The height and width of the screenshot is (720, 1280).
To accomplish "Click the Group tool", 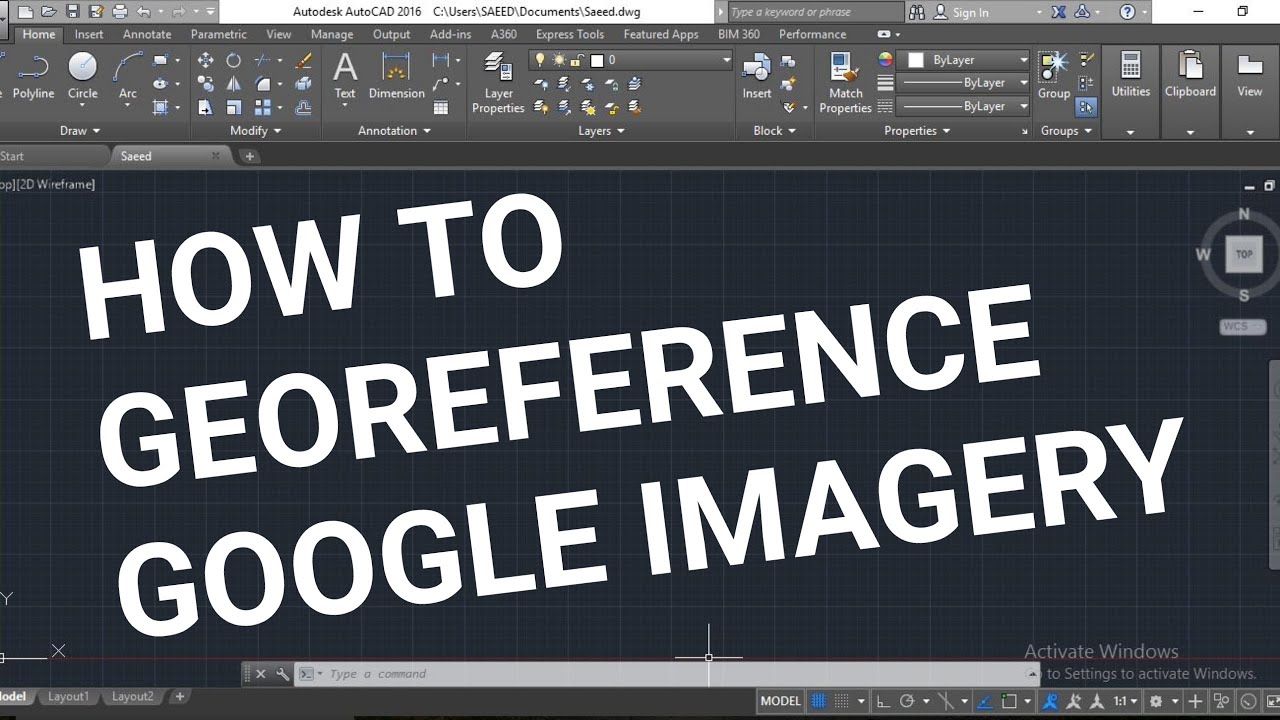I will pos(1054,77).
